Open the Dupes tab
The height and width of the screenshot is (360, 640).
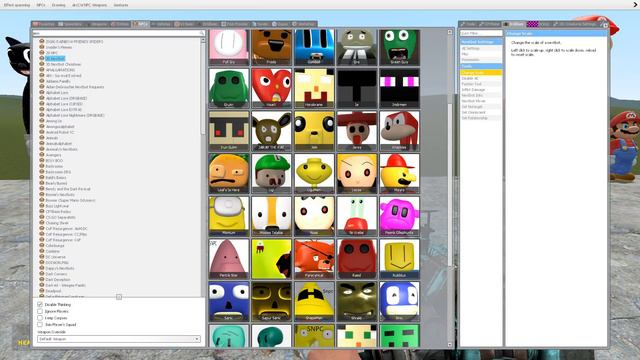(280, 24)
